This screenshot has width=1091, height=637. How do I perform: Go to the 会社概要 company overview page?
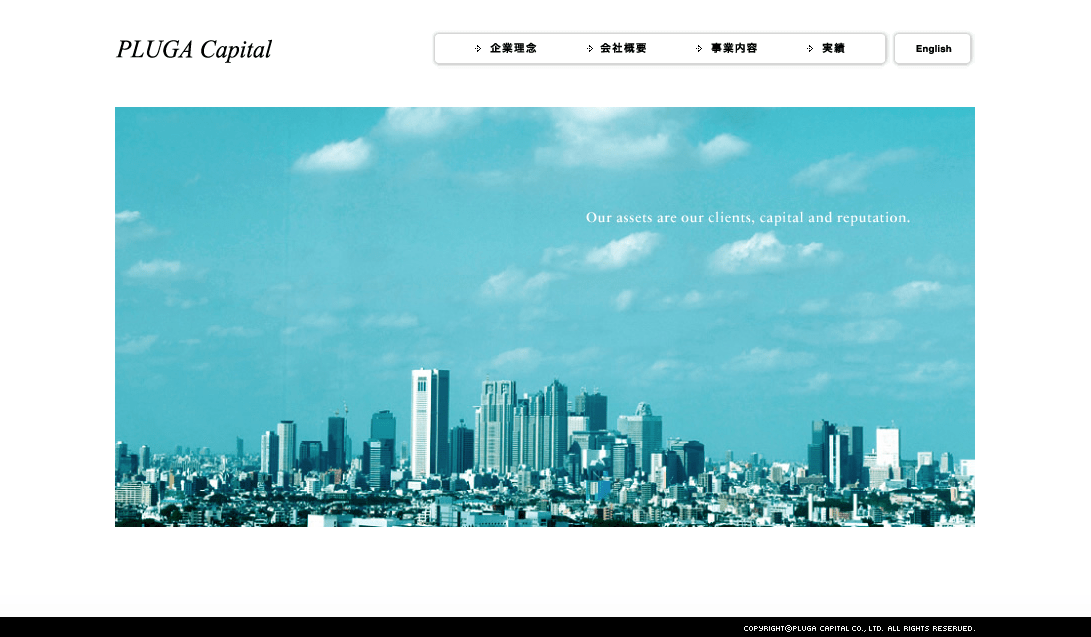pos(623,48)
